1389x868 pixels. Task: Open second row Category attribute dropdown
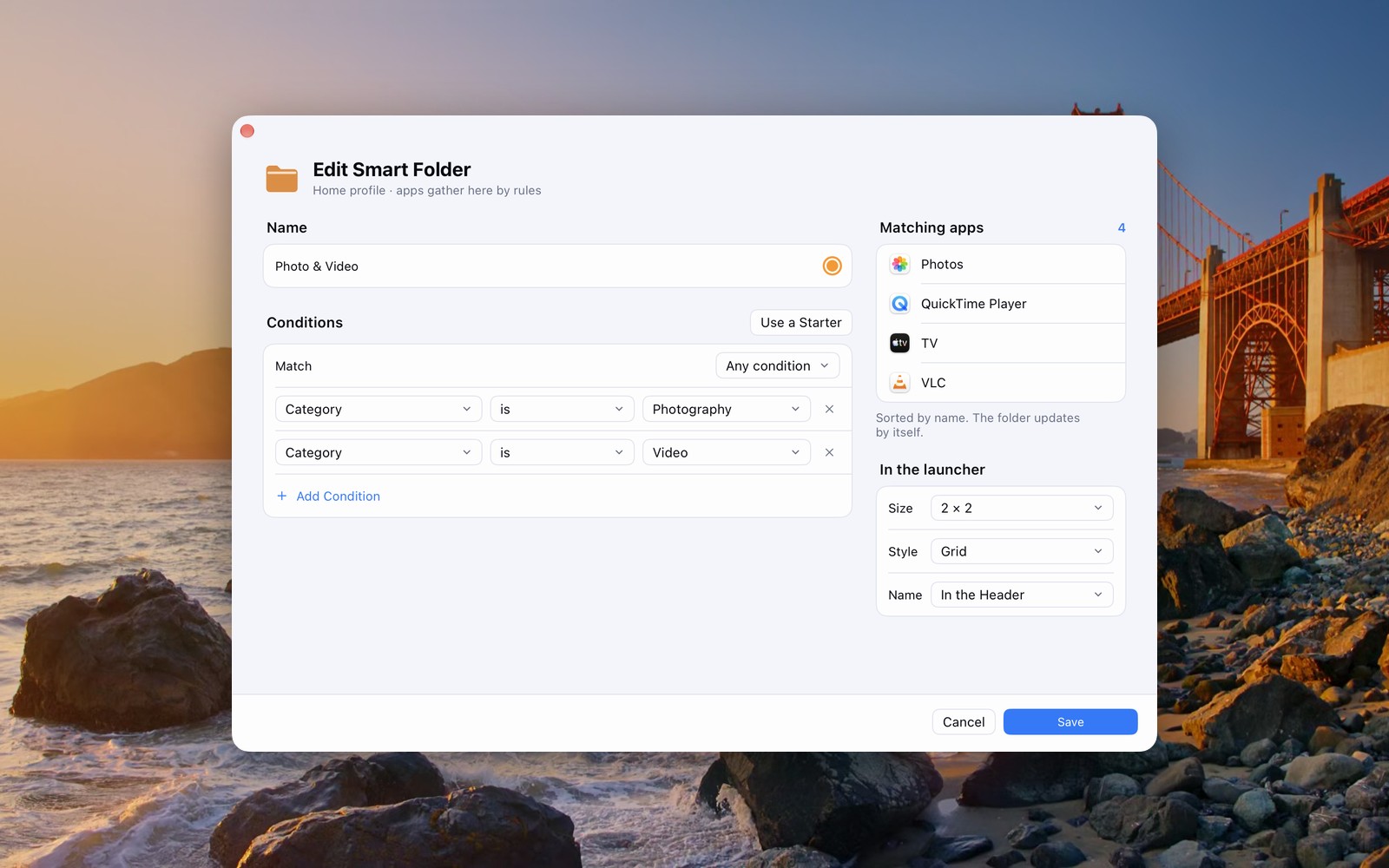coord(379,452)
